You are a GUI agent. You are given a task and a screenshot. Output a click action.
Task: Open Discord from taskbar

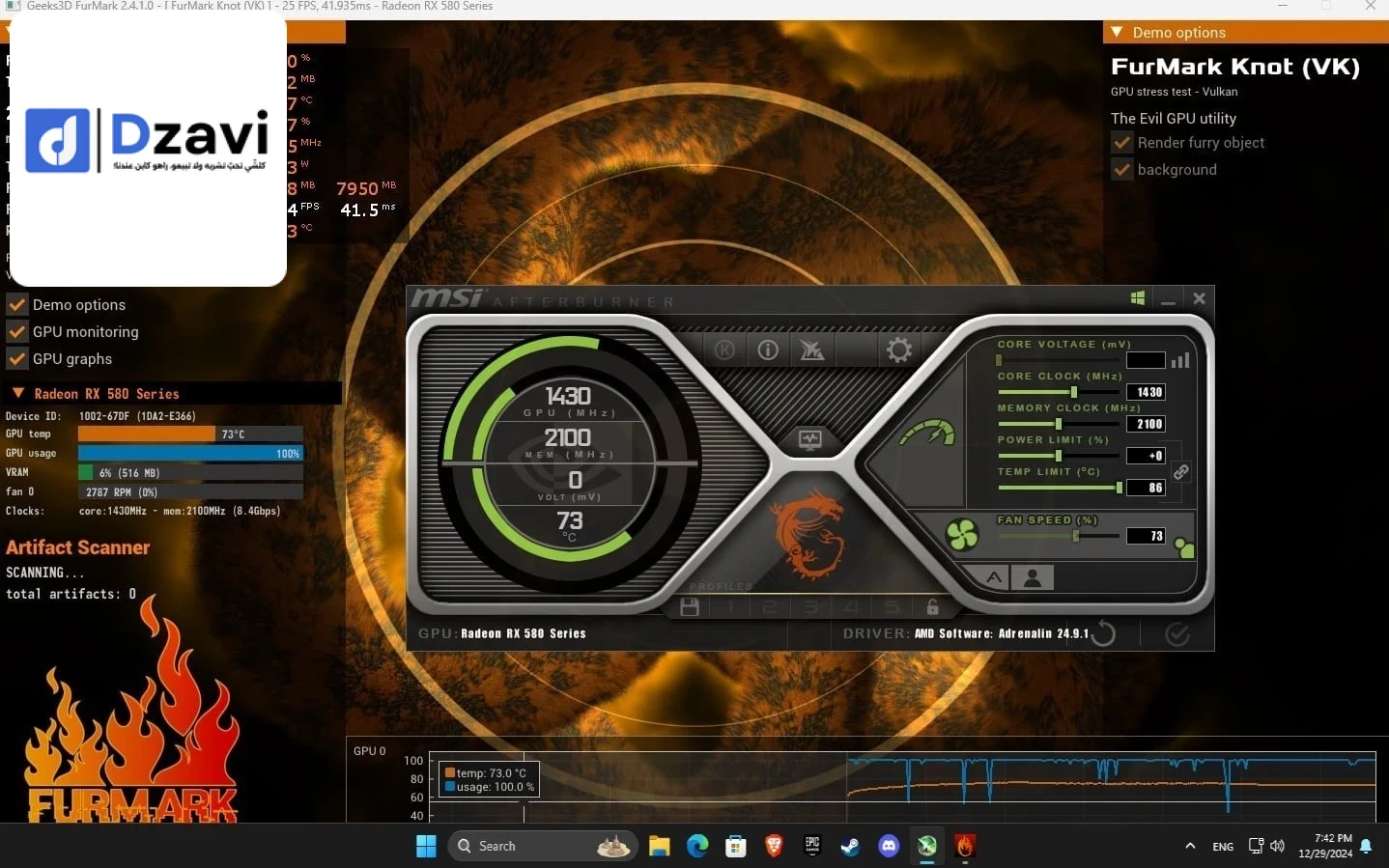pyautogui.click(x=889, y=846)
